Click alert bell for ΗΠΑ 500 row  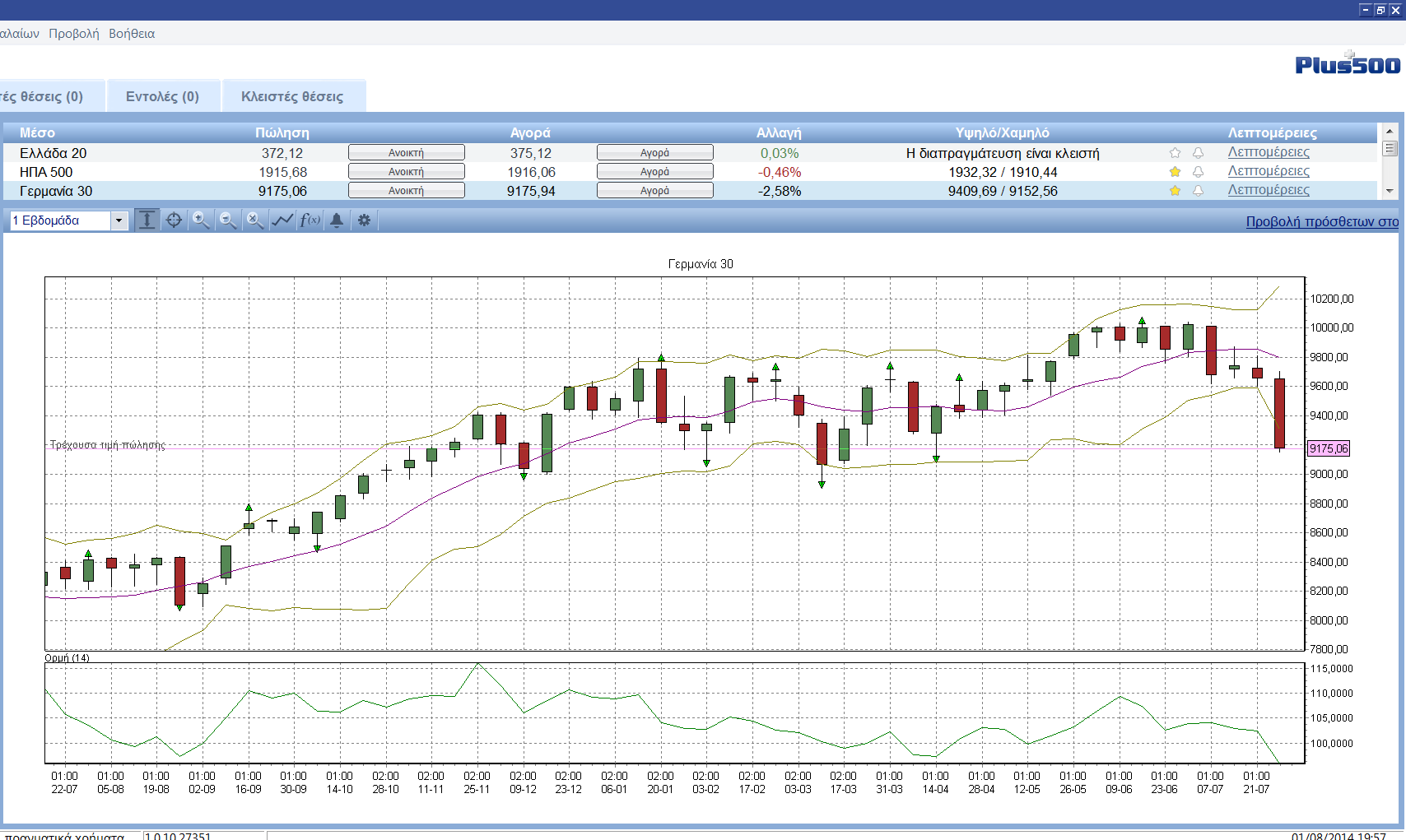pos(1199,172)
